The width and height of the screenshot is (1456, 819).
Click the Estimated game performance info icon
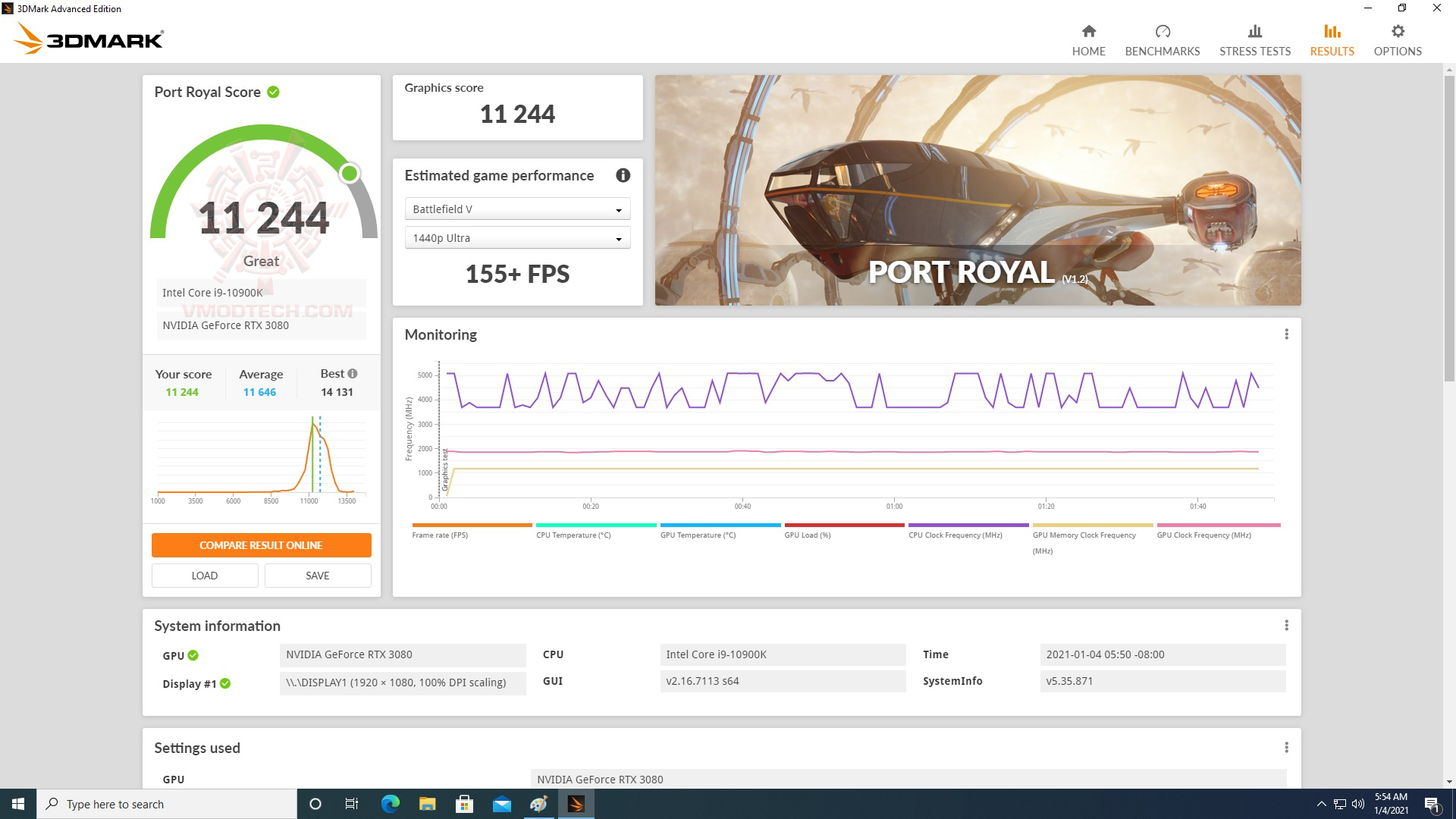point(623,175)
